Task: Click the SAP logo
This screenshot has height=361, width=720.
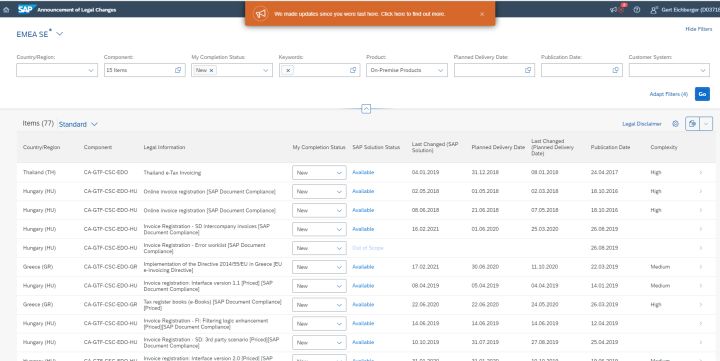Action: pyautogui.click(x=27, y=9)
